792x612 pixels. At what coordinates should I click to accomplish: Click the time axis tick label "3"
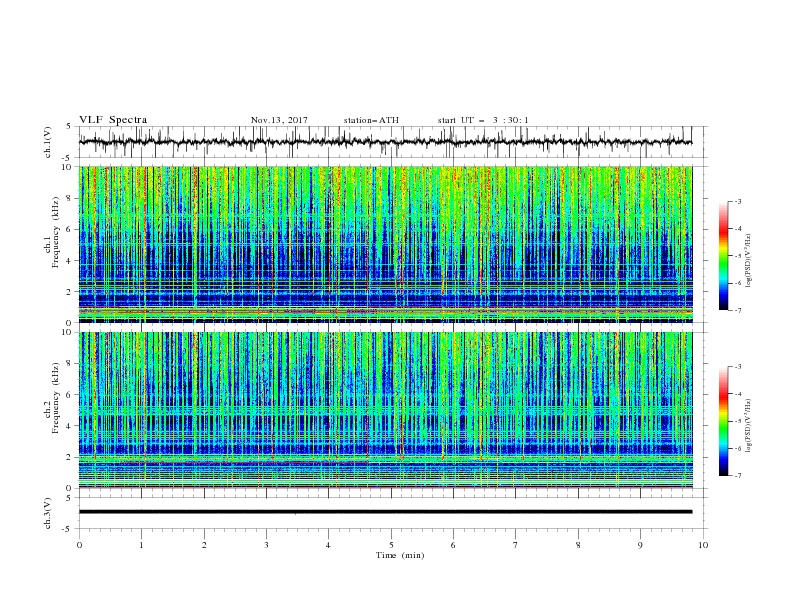pyautogui.click(x=266, y=545)
